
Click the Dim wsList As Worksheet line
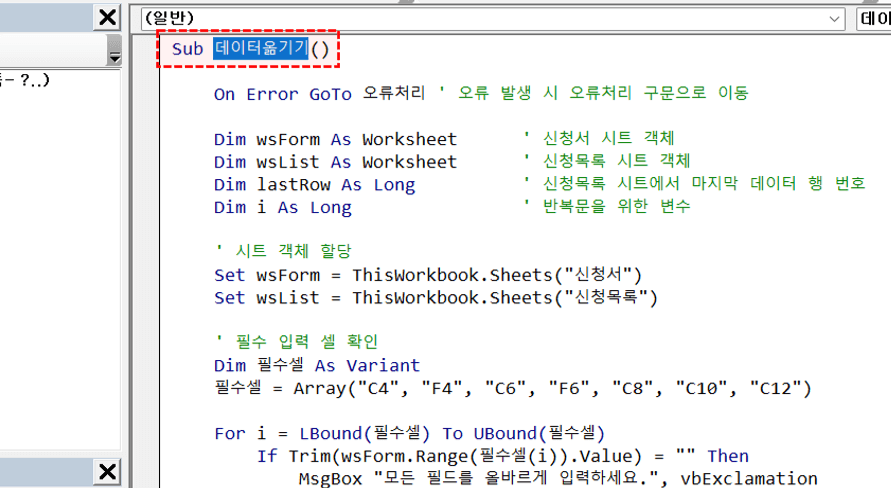pyautogui.click(x=335, y=162)
